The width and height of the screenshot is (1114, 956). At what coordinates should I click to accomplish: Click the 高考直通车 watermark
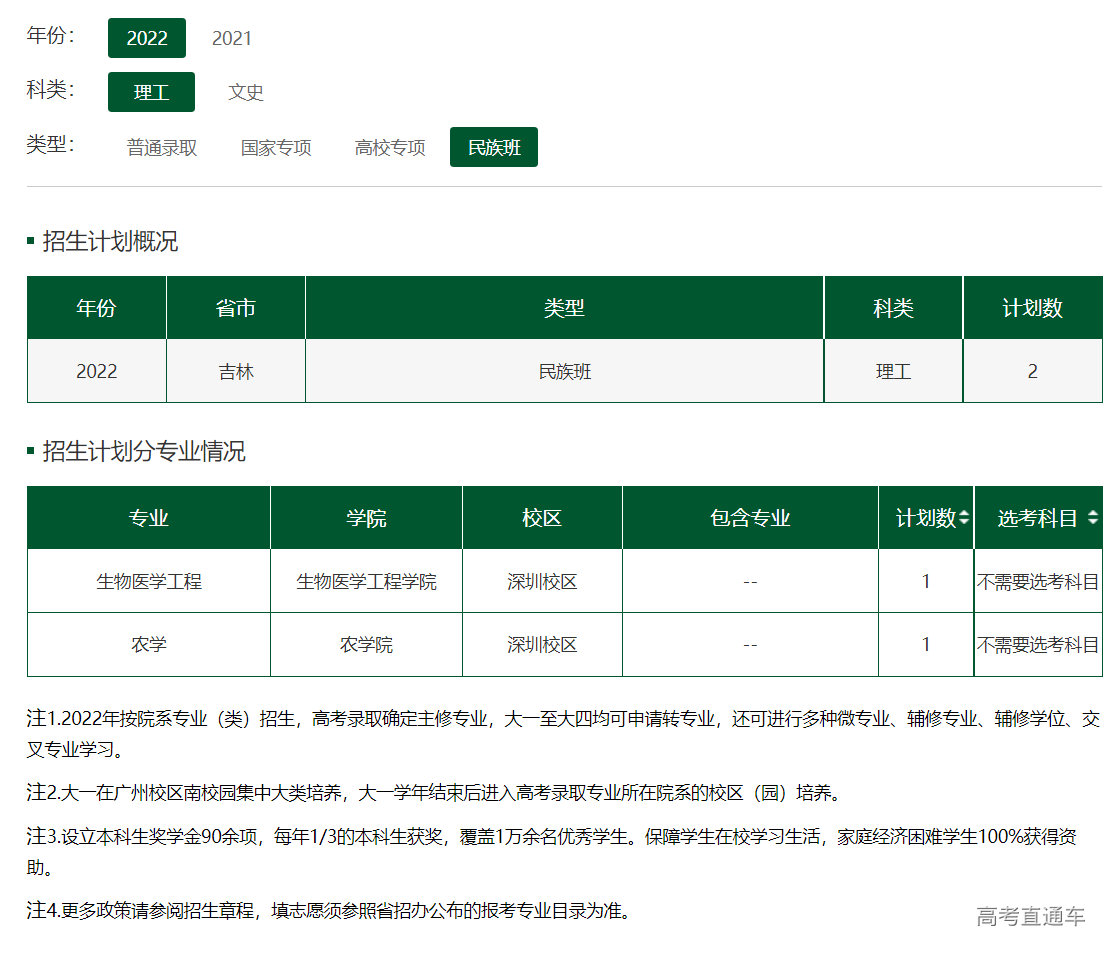[1030, 916]
